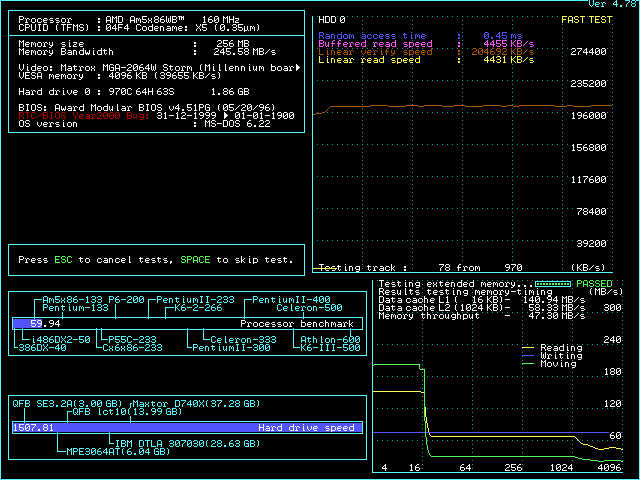Click the Ver 4.78 version label
This screenshot has height=480, width=640.
612,4
